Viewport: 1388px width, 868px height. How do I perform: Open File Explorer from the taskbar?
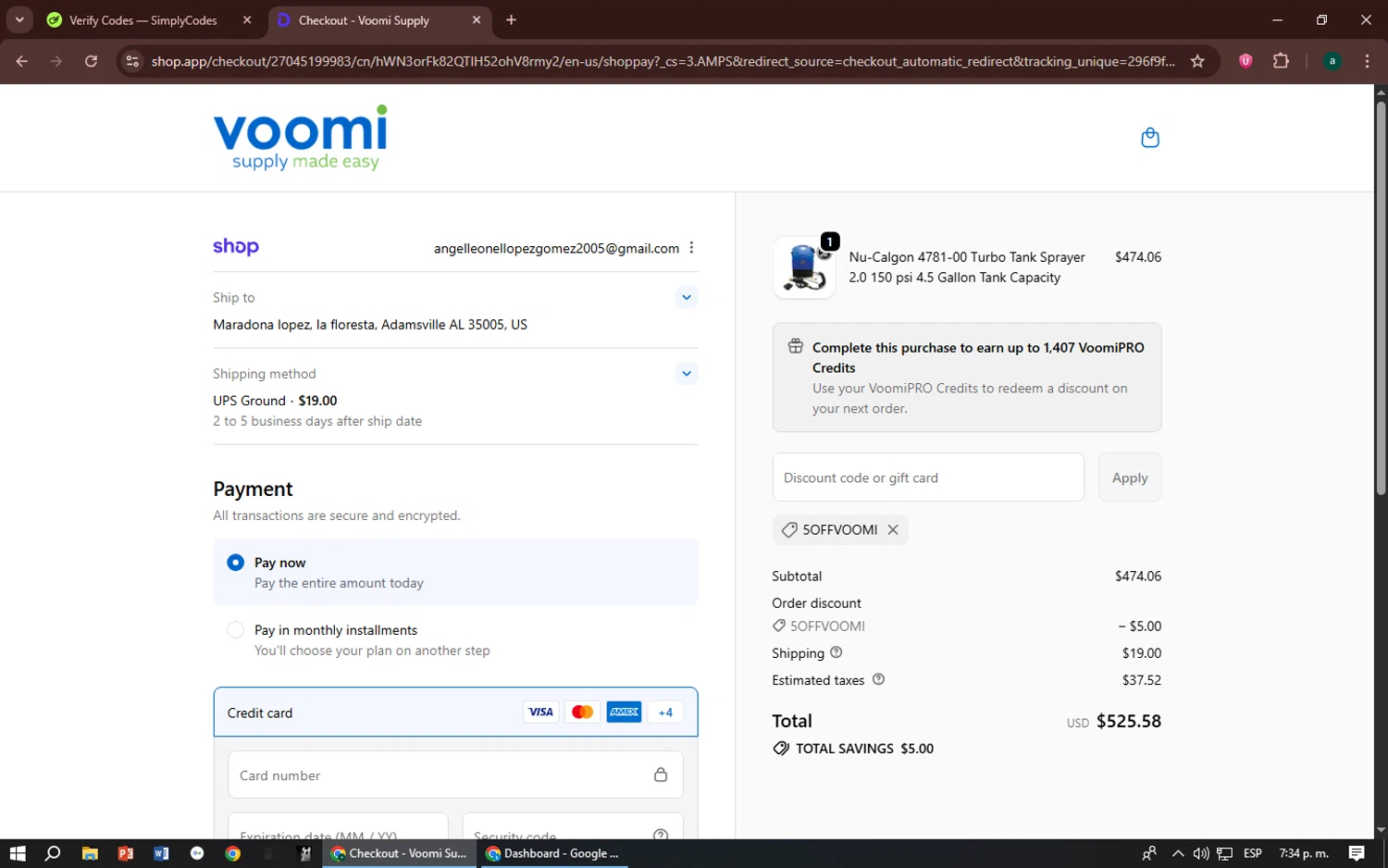coord(90,853)
